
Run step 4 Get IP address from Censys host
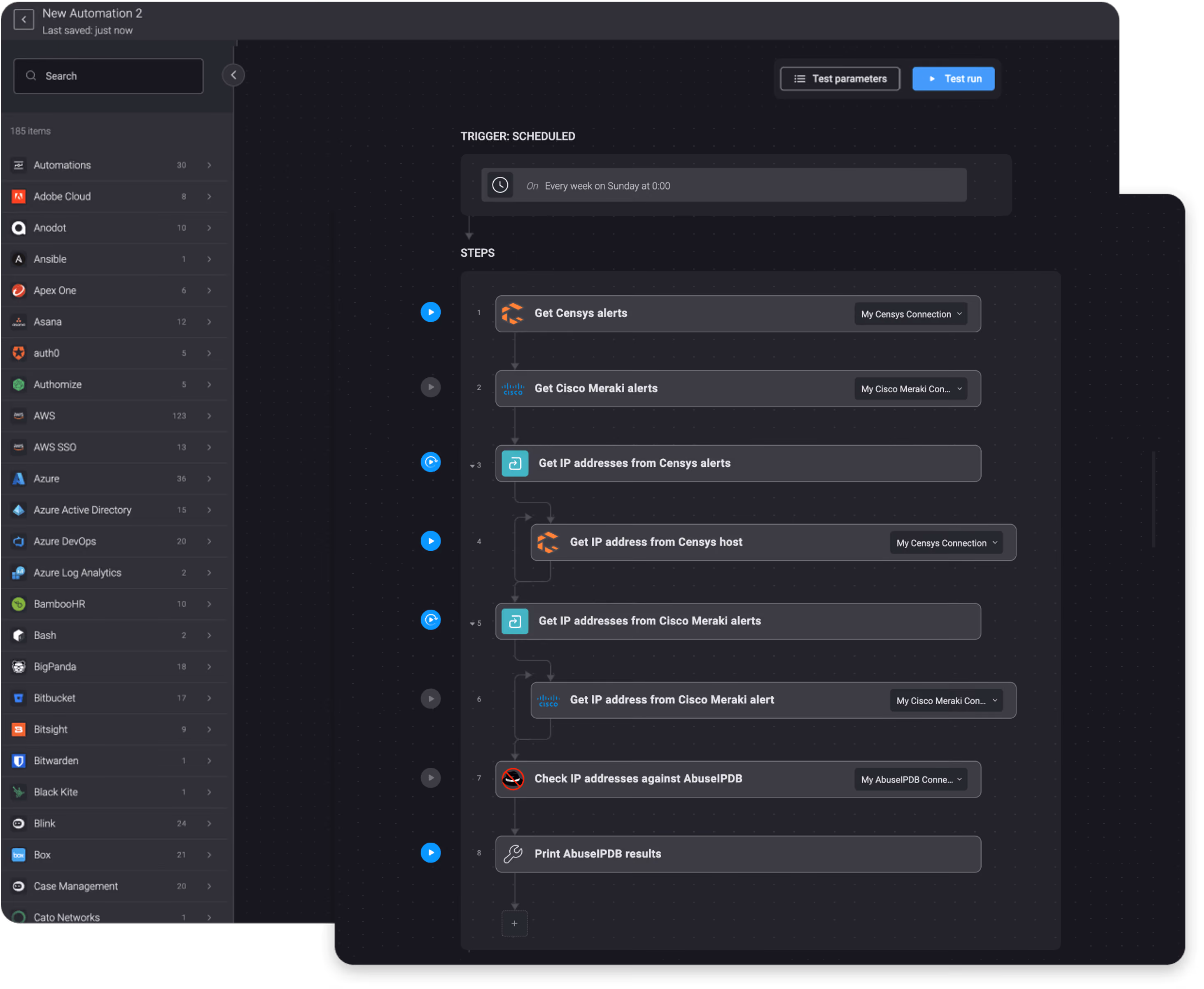coord(431,541)
